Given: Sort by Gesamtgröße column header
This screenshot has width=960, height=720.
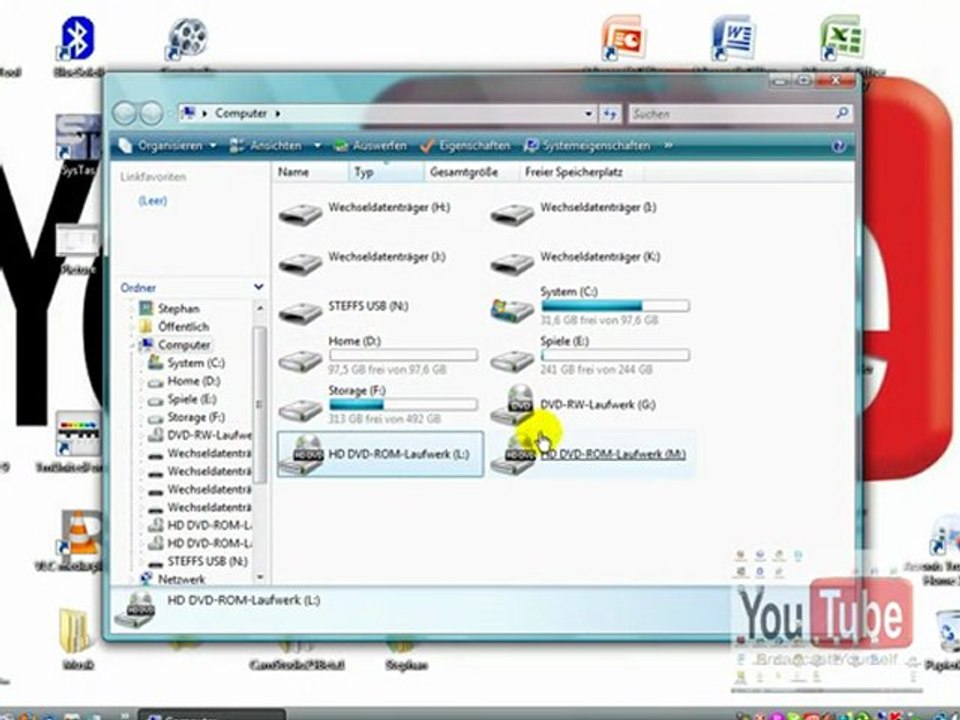Looking at the screenshot, I should [x=471, y=173].
